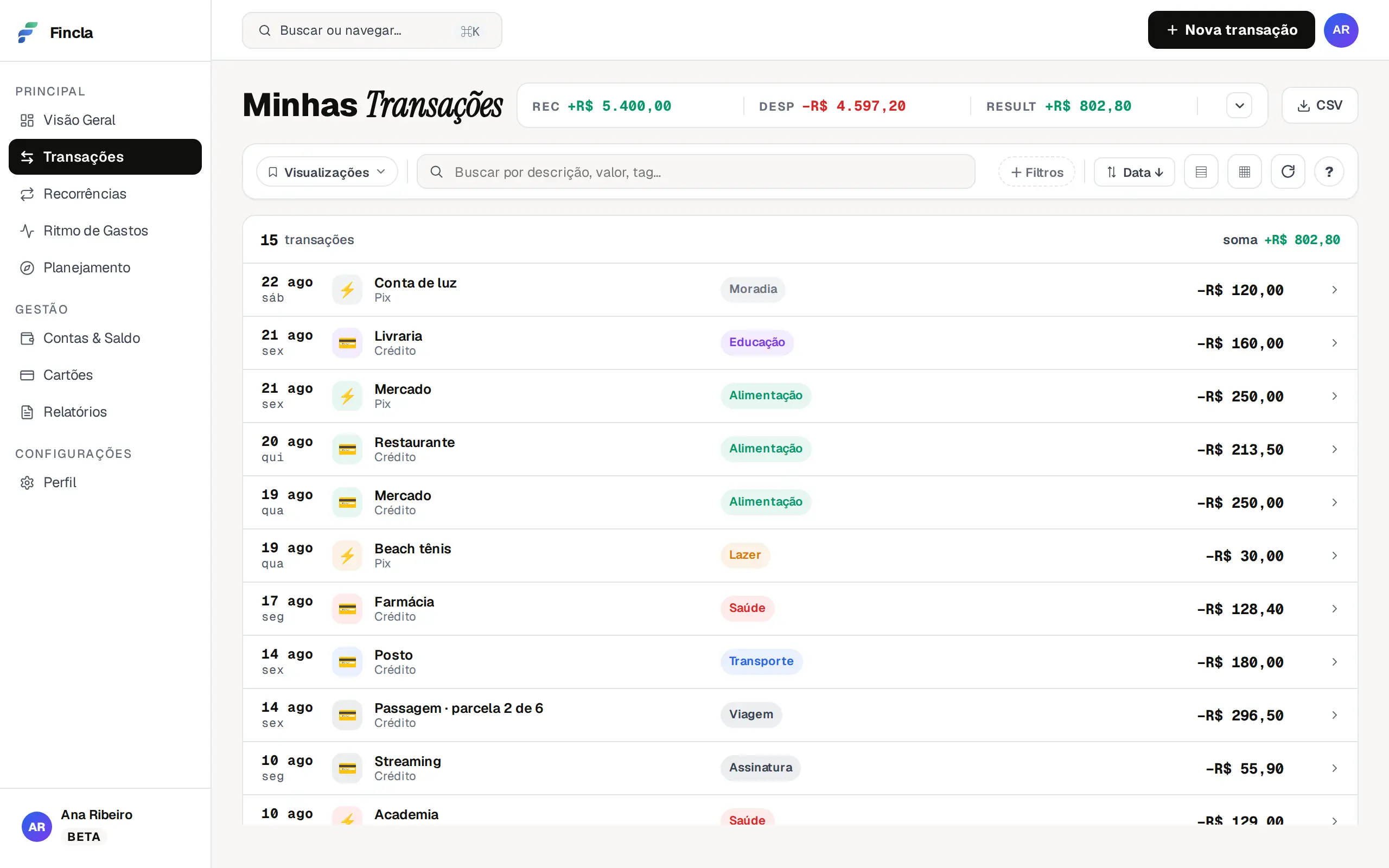Image resolution: width=1389 pixels, height=868 pixels.
Task: Click the Passagem · parcela 2 de 6 title
Action: point(458,709)
